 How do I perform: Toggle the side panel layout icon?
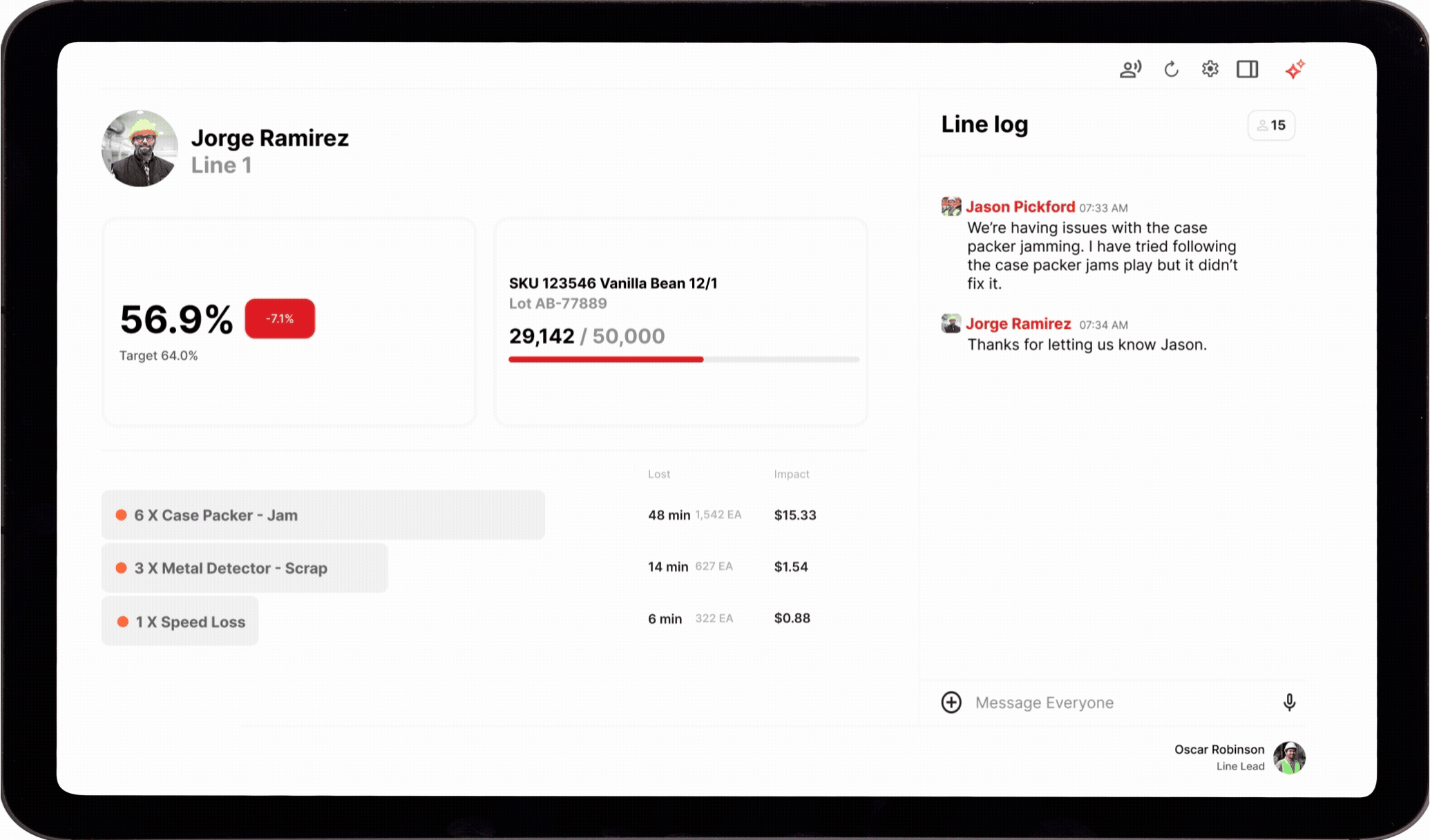click(1247, 69)
